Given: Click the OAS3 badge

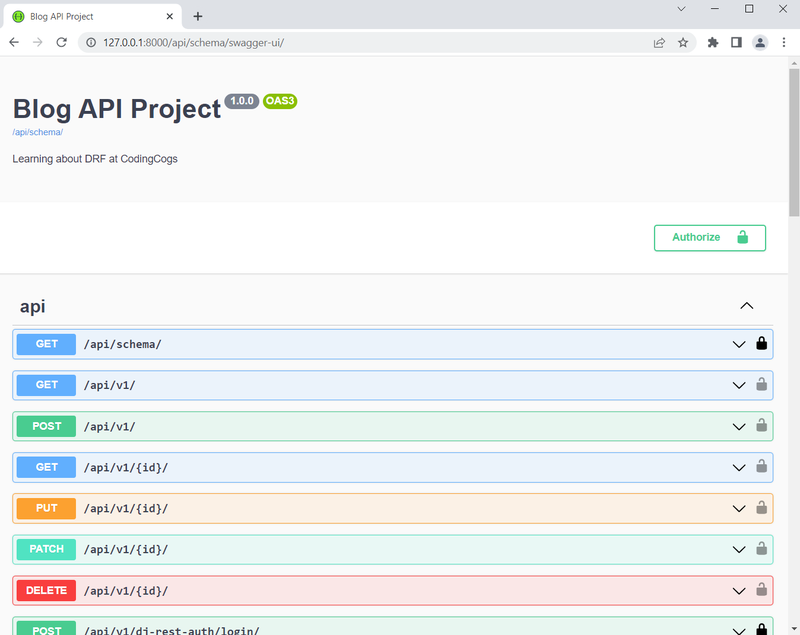Looking at the screenshot, I should [280, 101].
